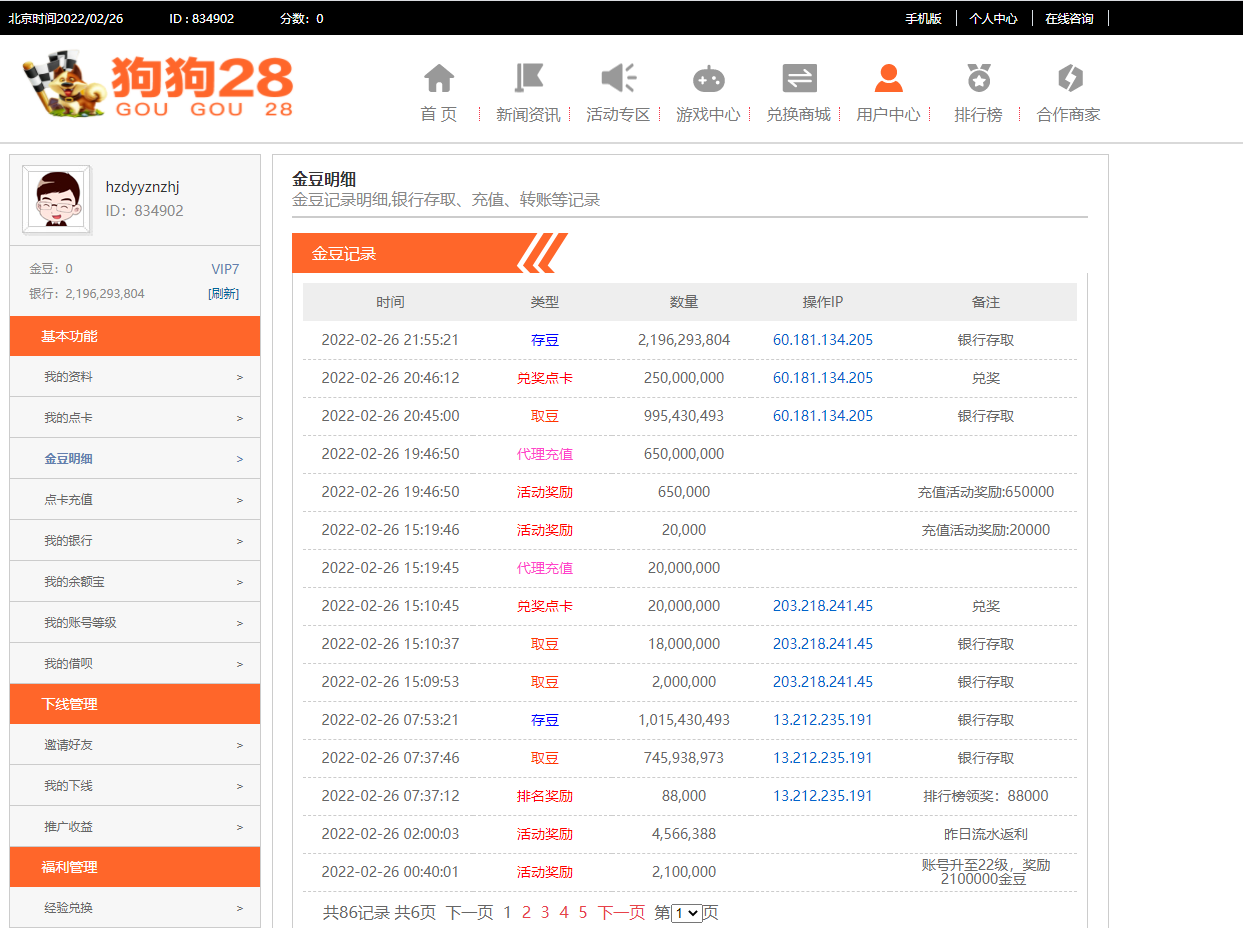
Task: Click the red 下一页 pagination link
Action: coord(621,913)
